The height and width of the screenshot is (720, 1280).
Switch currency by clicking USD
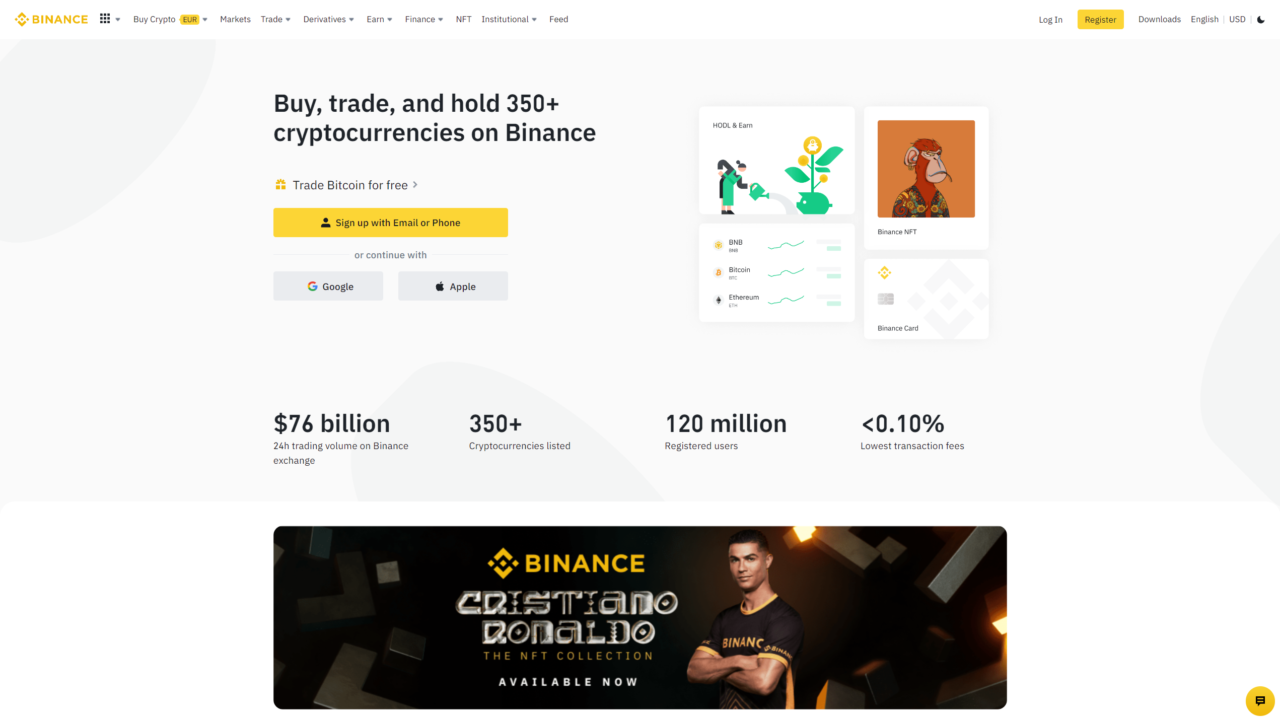(1237, 19)
